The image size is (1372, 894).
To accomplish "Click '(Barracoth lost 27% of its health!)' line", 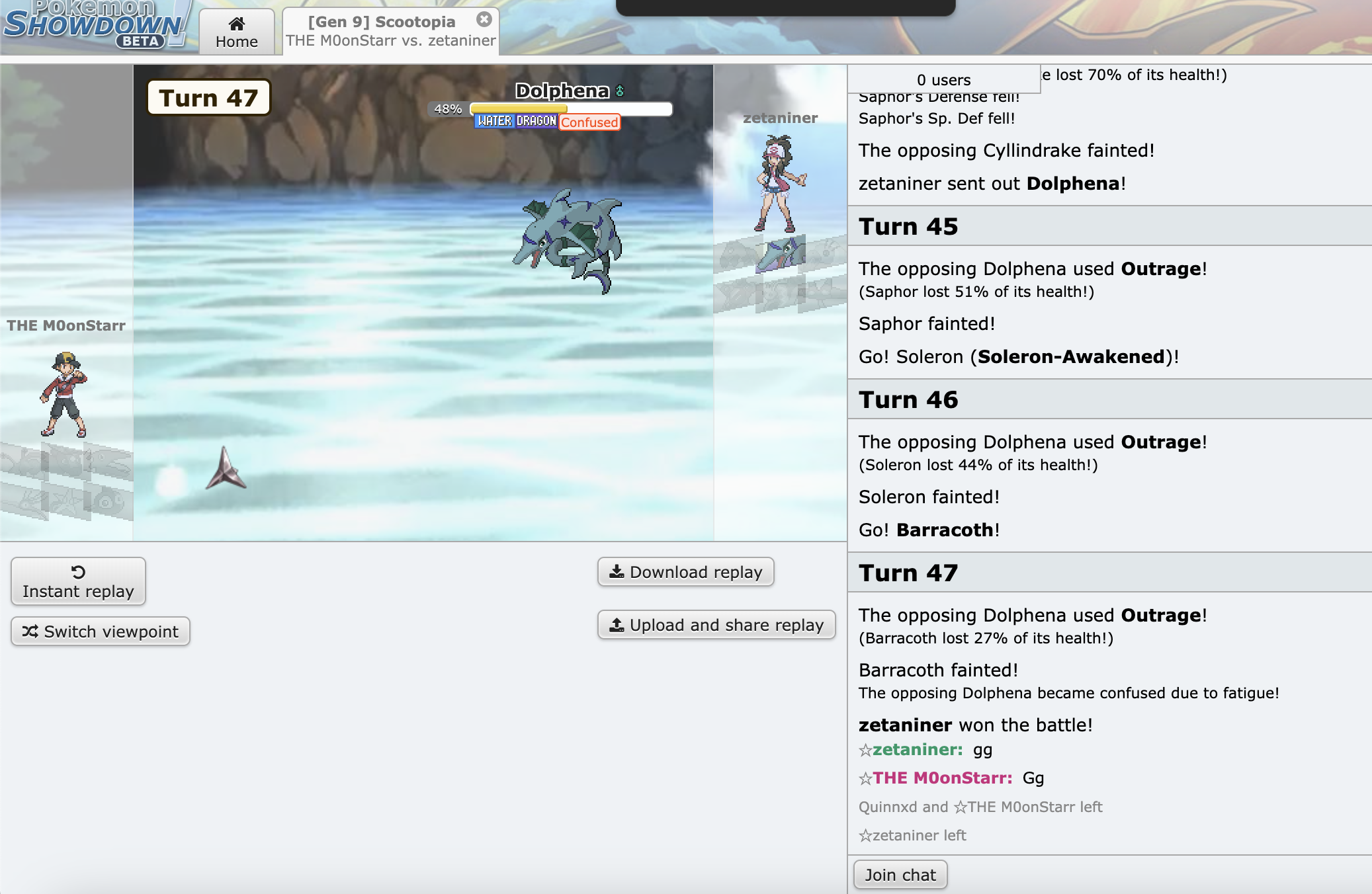I will (x=986, y=638).
